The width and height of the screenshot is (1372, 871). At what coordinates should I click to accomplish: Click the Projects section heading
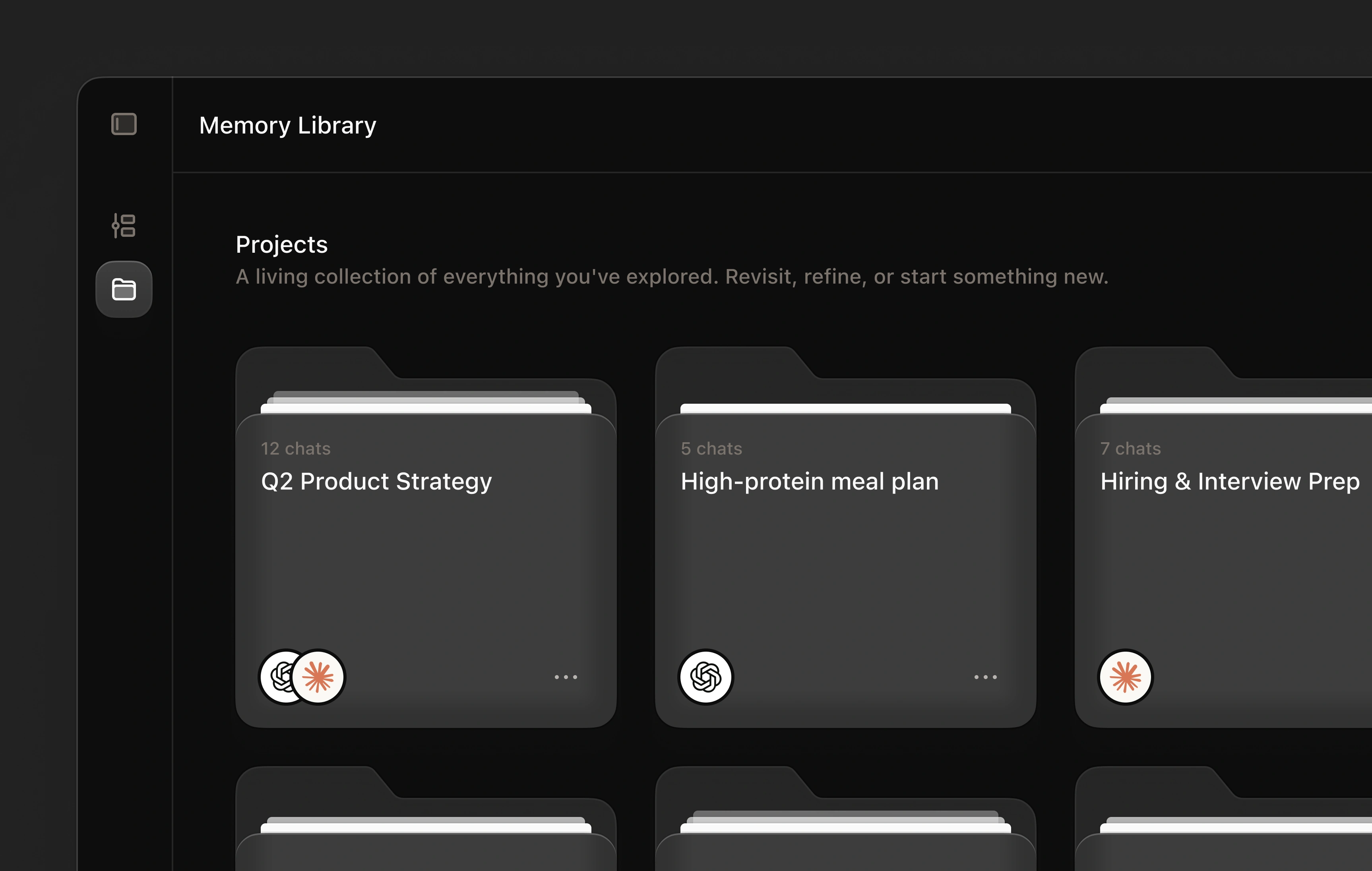tap(281, 245)
